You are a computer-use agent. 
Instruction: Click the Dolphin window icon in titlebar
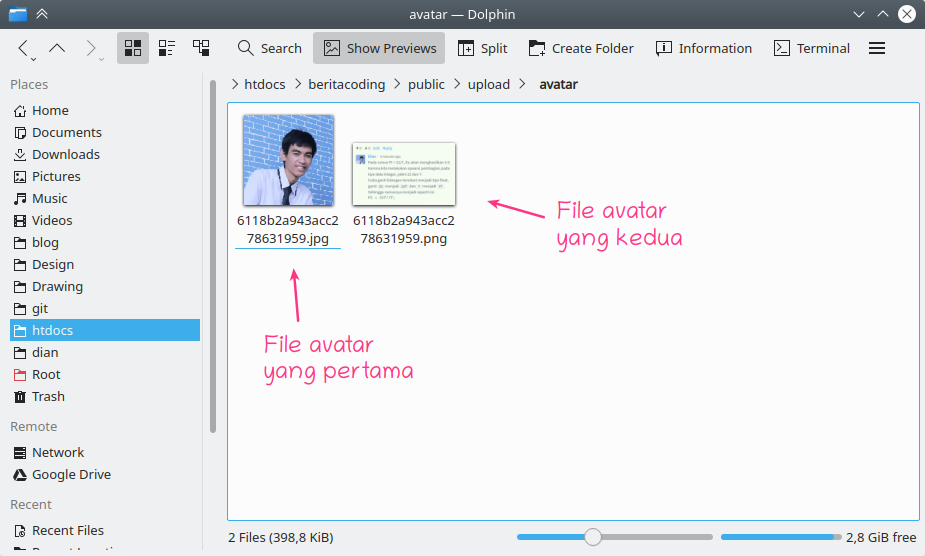18,14
